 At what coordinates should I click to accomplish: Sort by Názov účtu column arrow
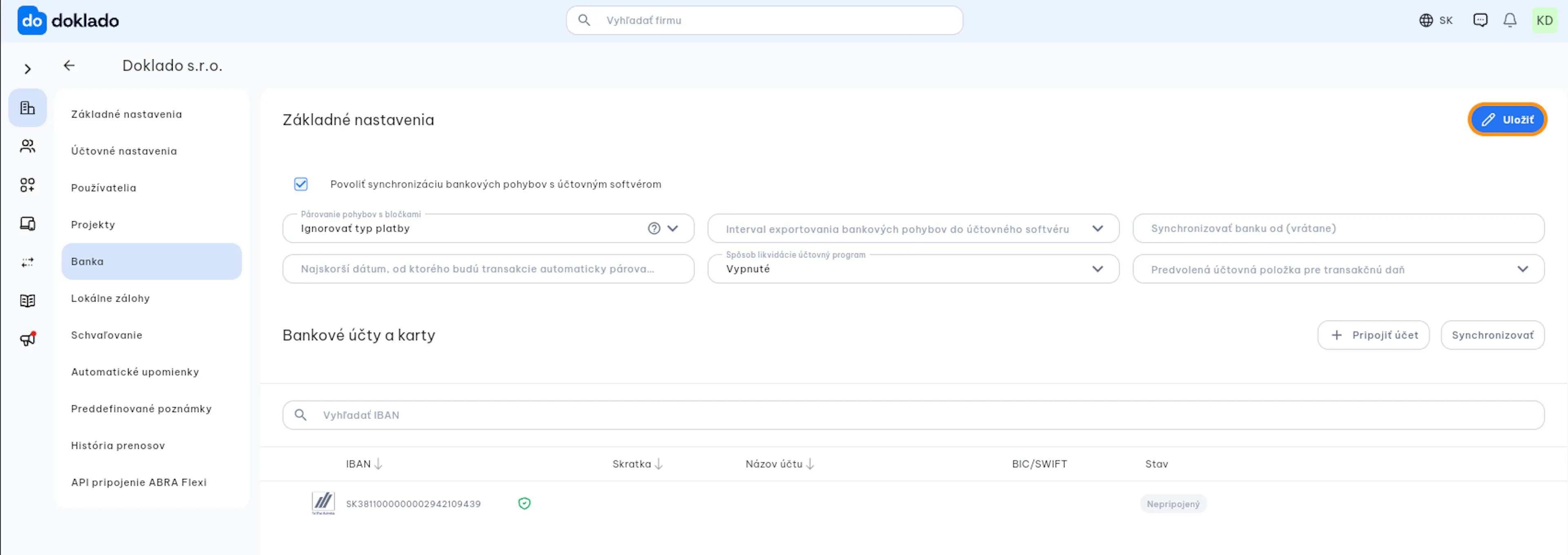coord(810,464)
